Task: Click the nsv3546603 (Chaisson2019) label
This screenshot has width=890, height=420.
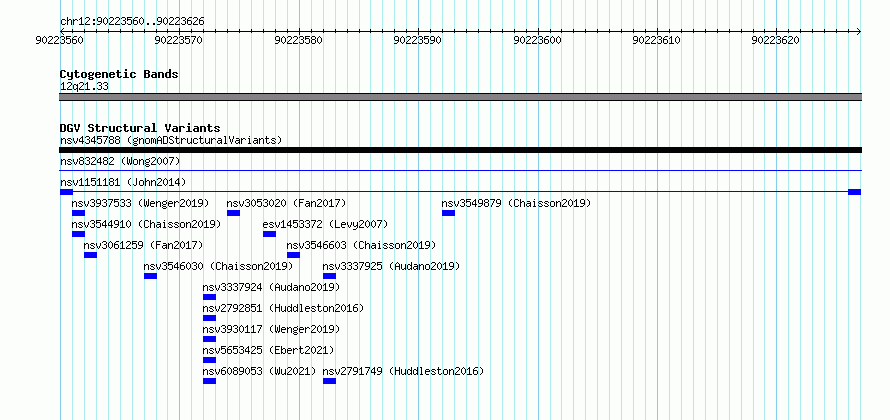Action: point(361,245)
